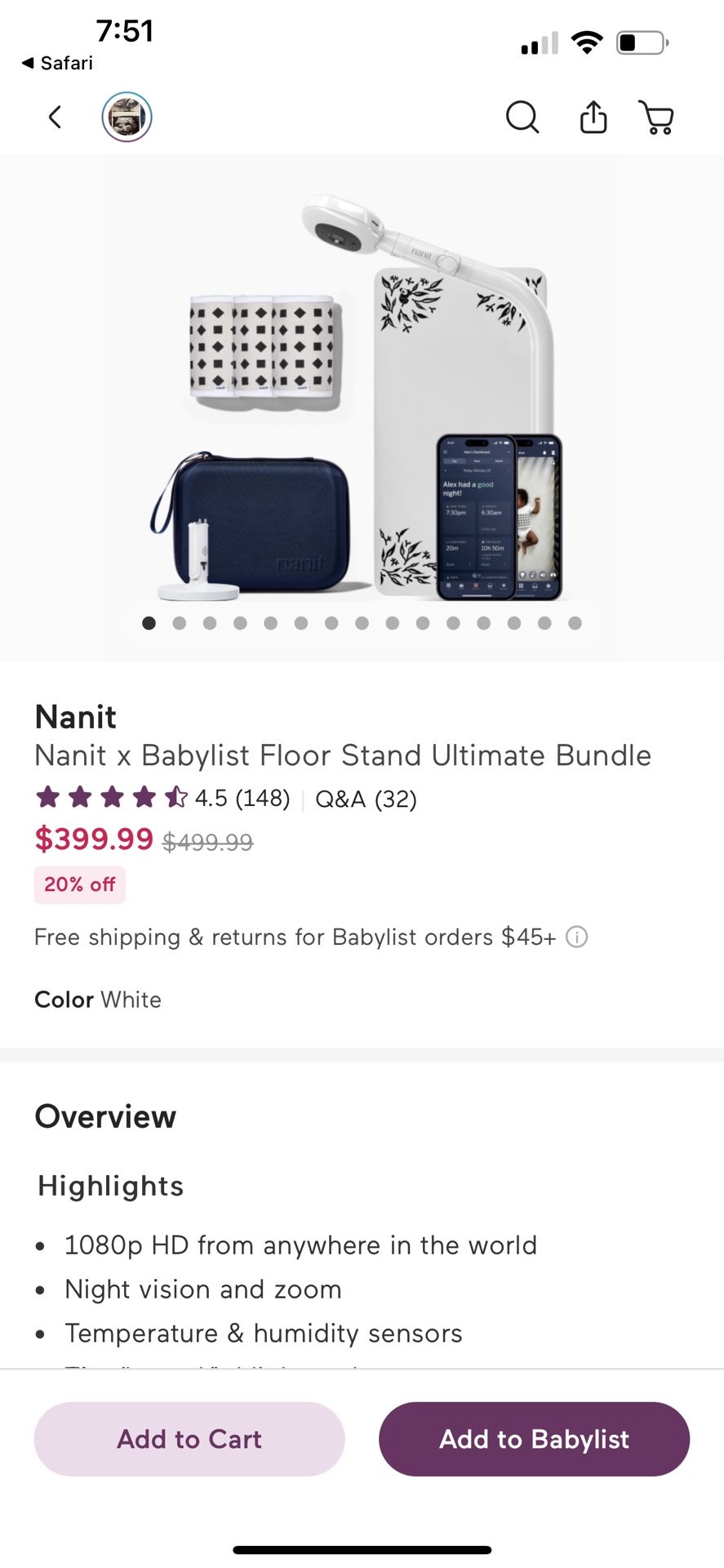Tap the star rating icons
724x1568 pixels.
111,797
